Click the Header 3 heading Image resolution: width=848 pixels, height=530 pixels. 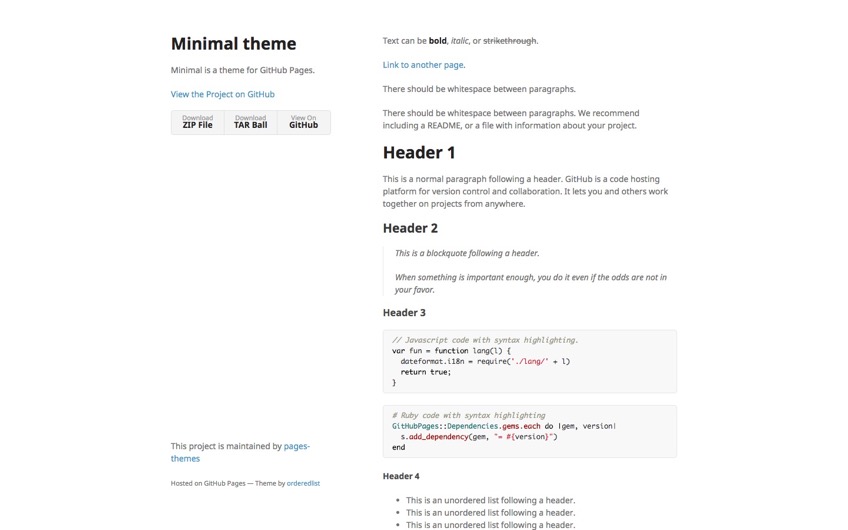click(x=404, y=313)
